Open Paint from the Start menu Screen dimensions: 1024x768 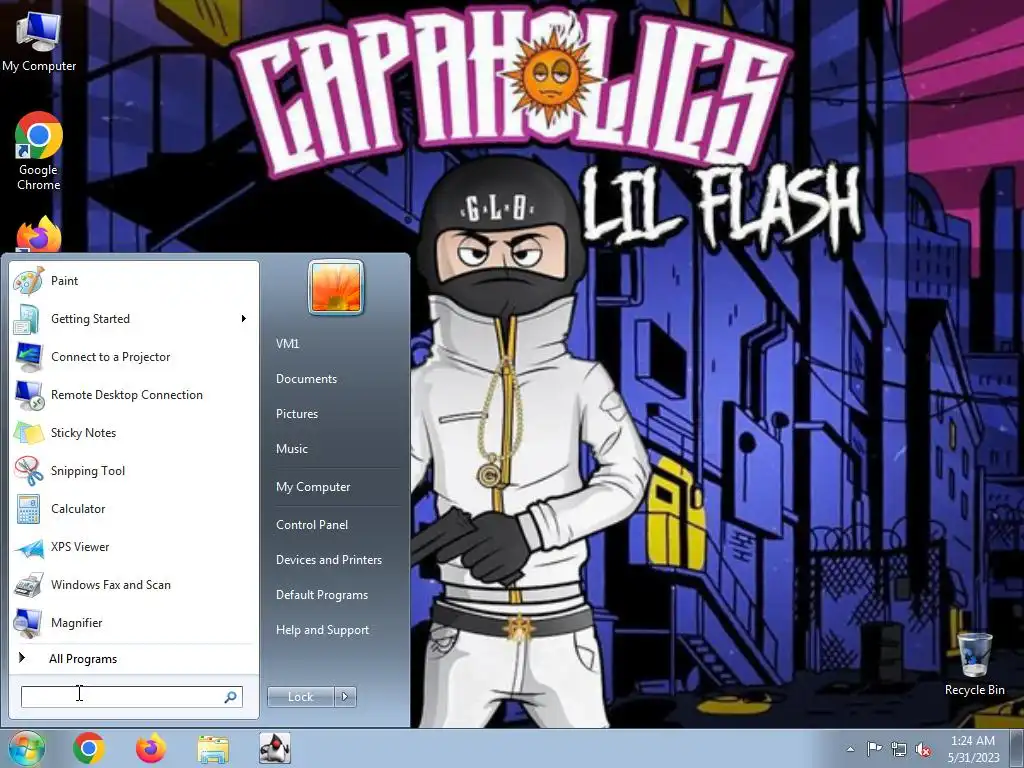tap(134, 281)
